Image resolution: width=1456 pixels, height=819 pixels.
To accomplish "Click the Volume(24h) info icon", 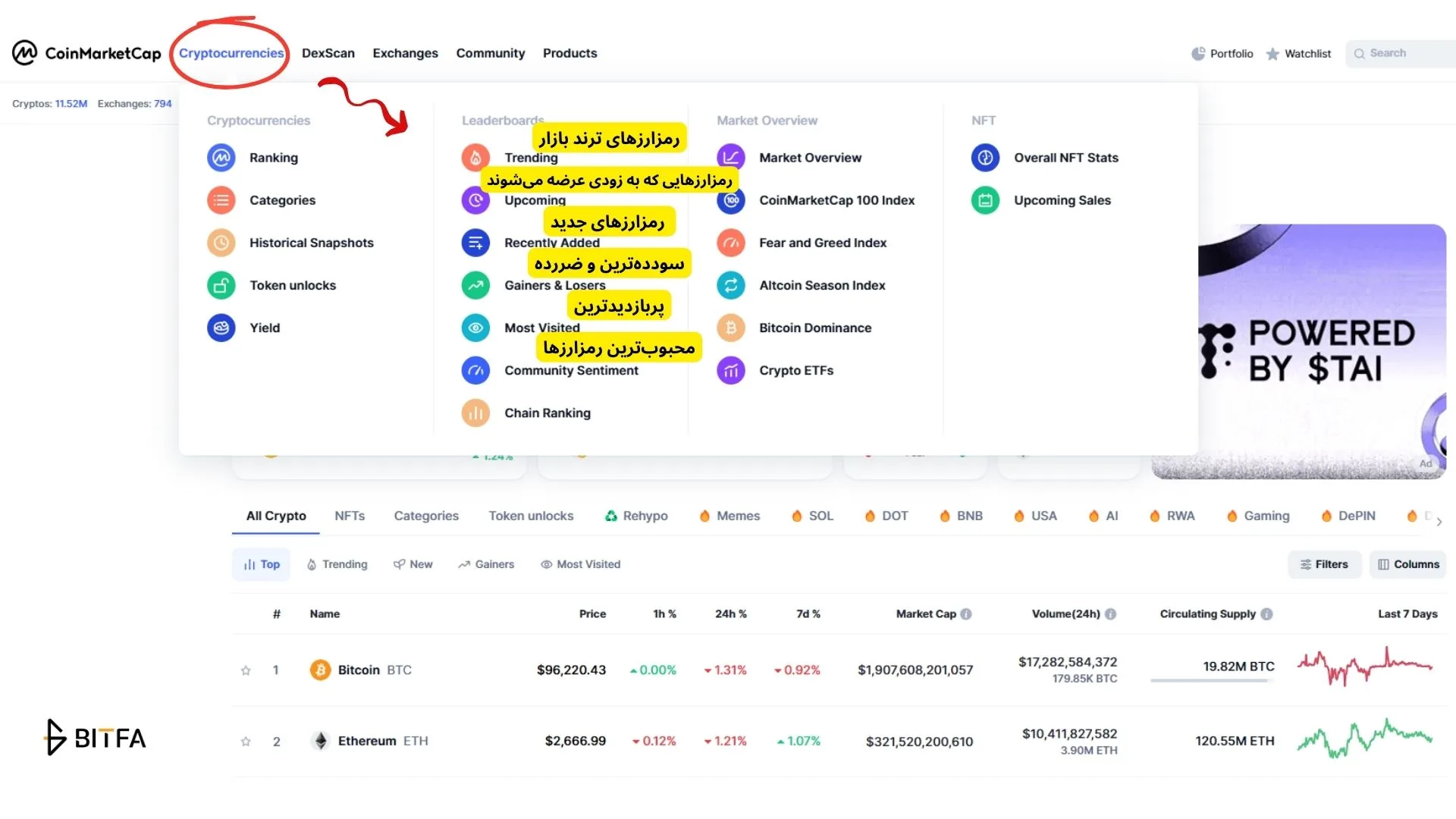I will click(x=1111, y=614).
